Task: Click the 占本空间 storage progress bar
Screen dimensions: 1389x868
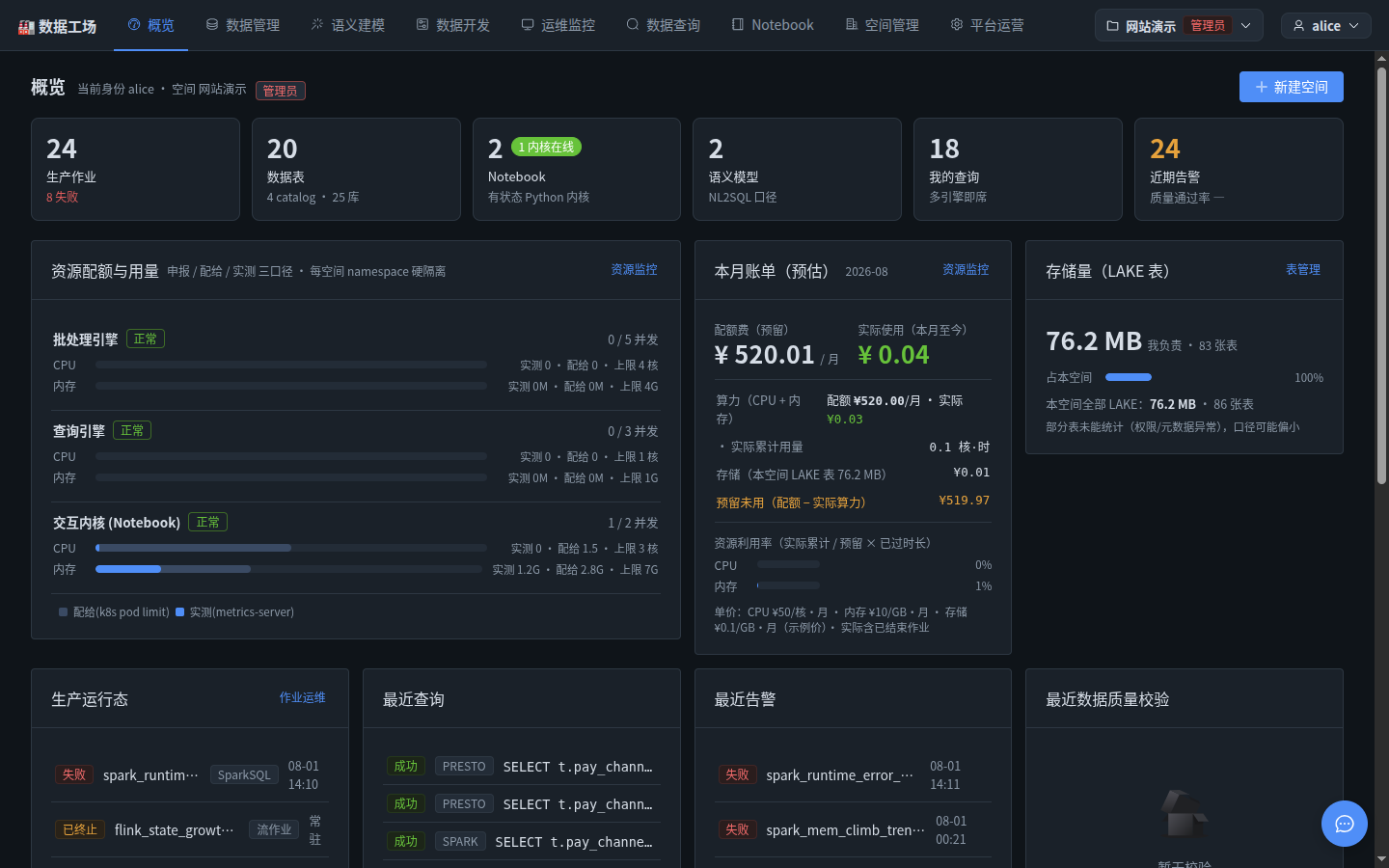Action: coord(1129,377)
